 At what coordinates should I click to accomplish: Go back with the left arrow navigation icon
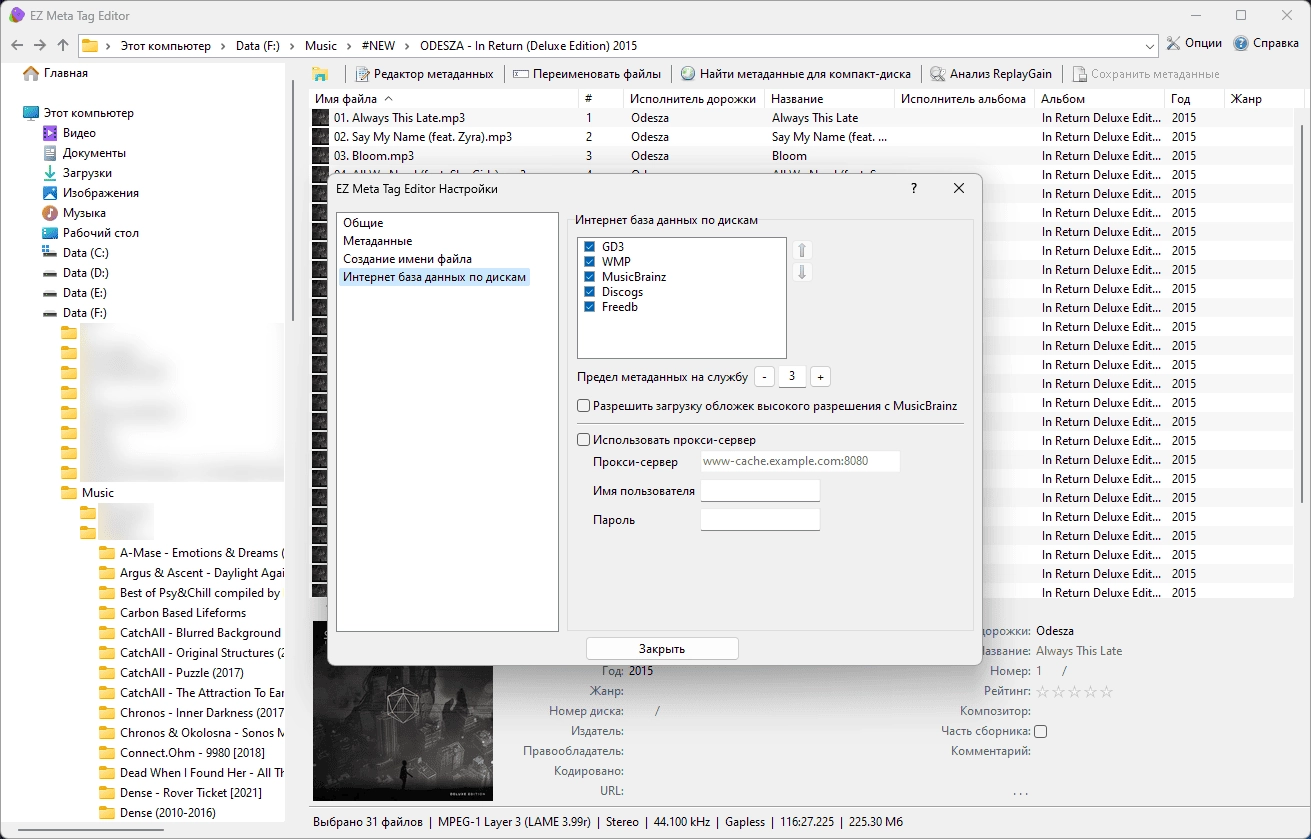[x=16, y=45]
